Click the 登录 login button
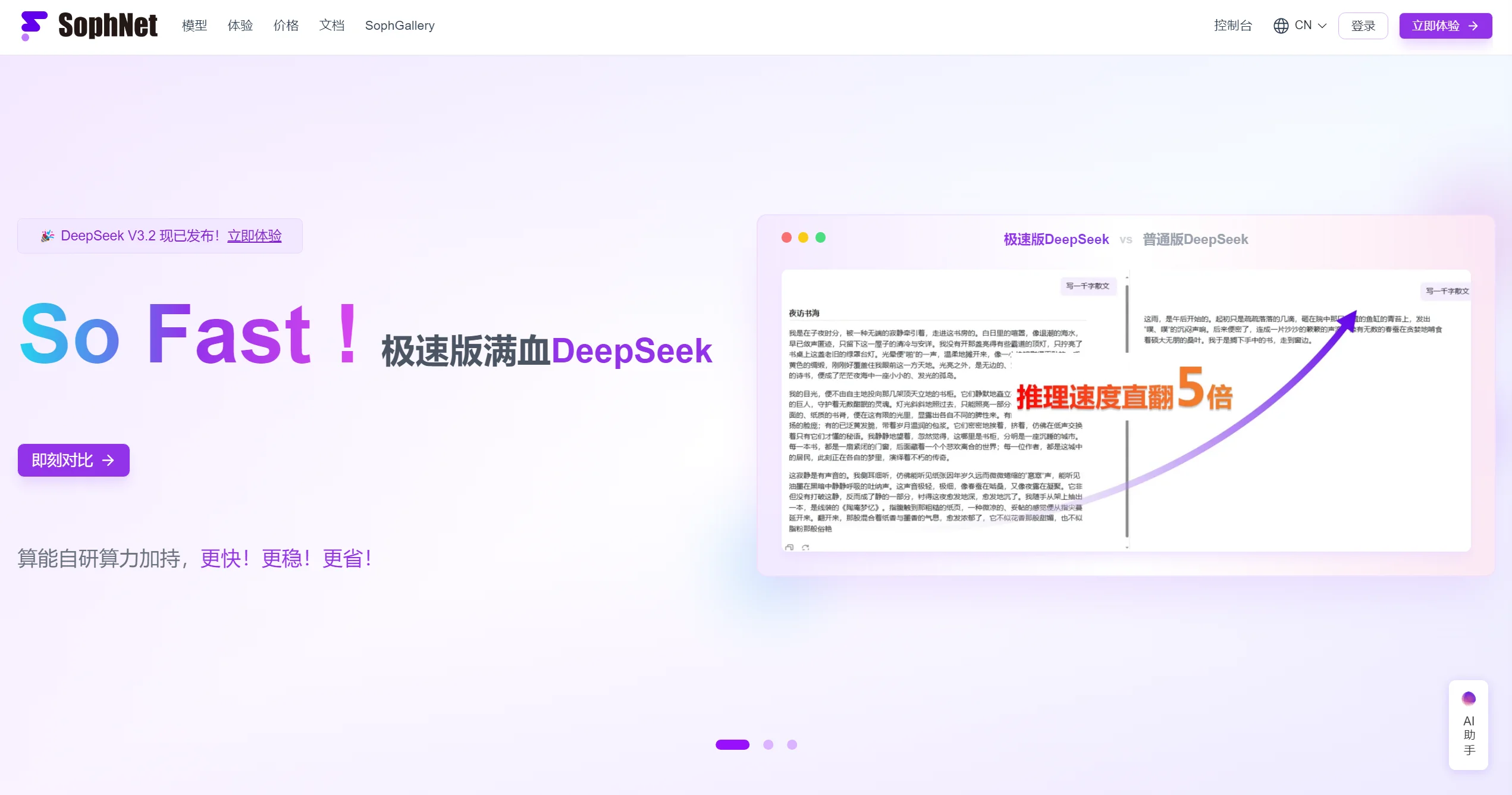Screen dimensions: 1512x795 pyautogui.click(x=1363, y=26)
